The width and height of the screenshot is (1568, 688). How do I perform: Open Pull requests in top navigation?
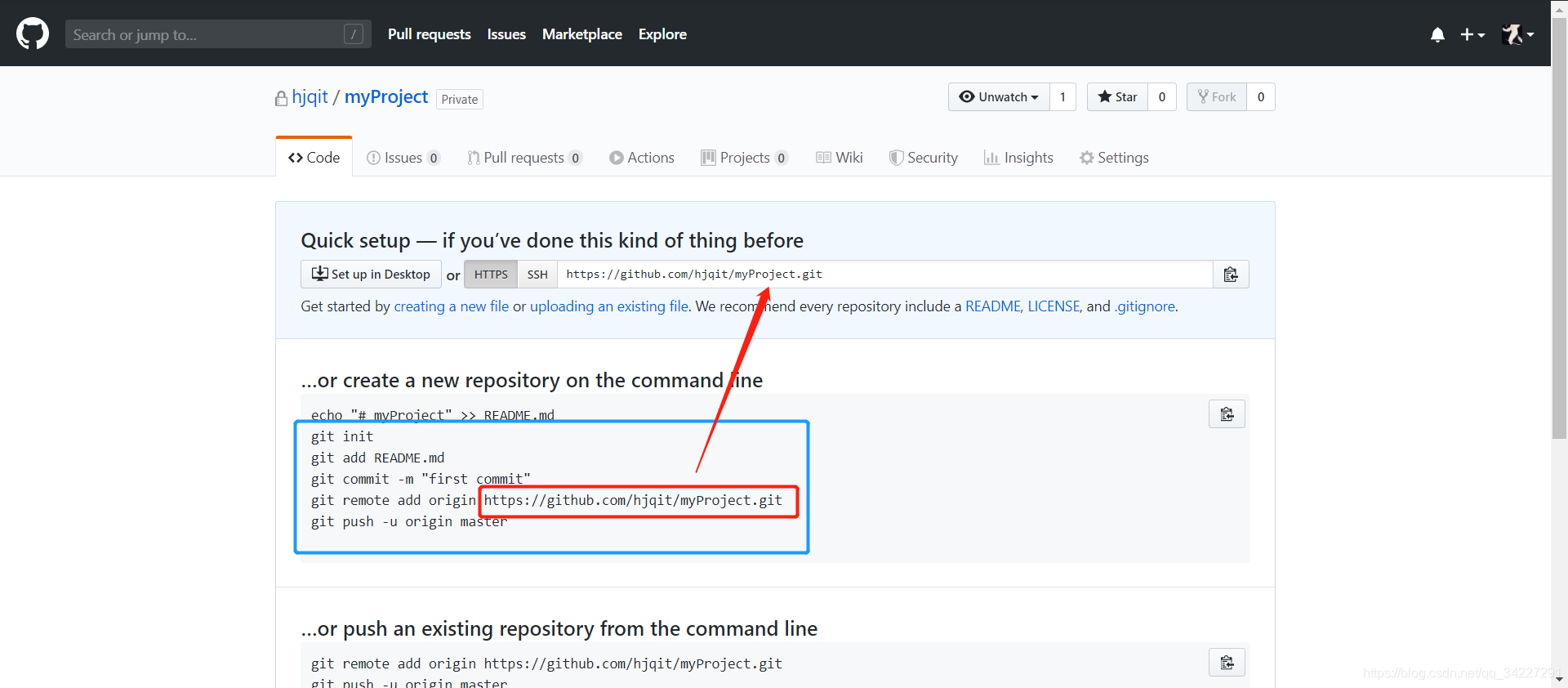(x=429, y=34)
